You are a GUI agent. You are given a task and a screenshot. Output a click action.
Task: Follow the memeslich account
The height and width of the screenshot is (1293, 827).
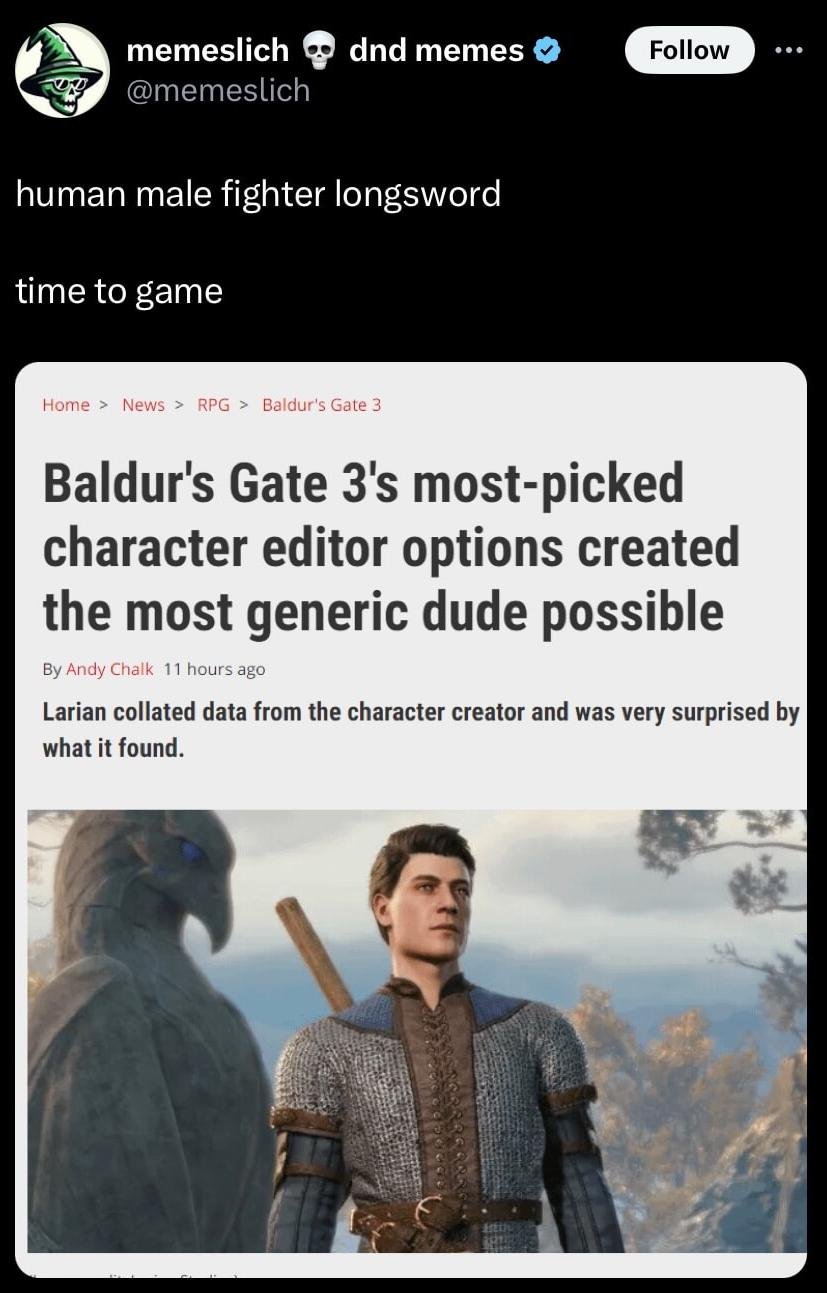(689, 50)
